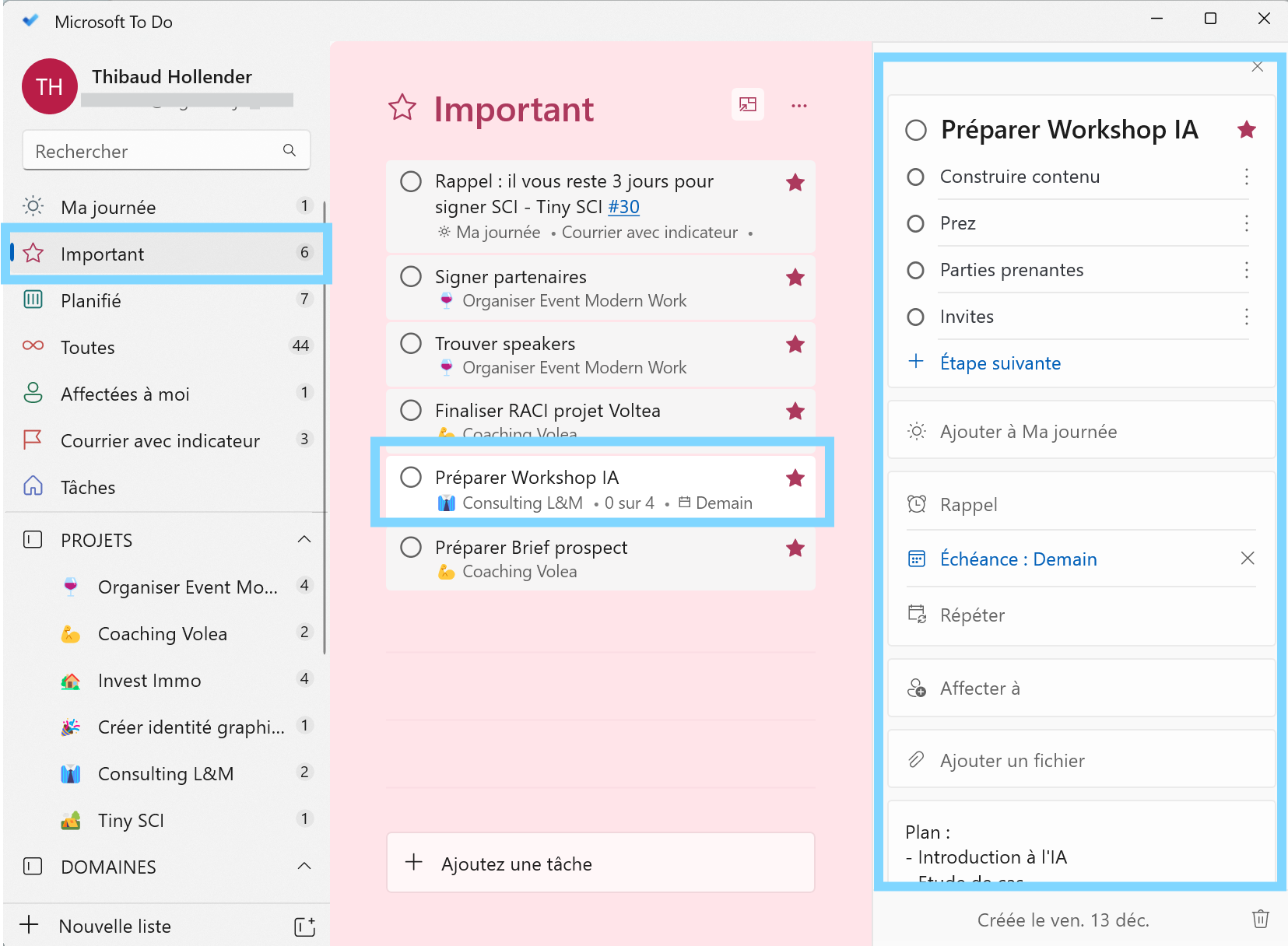Collapse the PROJETS group
This screenshot has height=946, width=1288.
point(304,540)
